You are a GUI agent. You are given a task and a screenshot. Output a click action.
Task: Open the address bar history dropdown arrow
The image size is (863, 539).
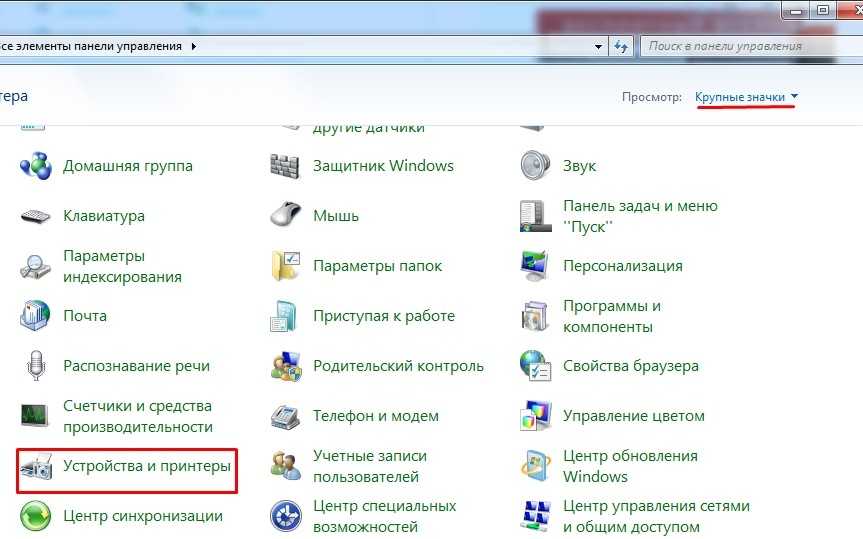tap(599, 46)
